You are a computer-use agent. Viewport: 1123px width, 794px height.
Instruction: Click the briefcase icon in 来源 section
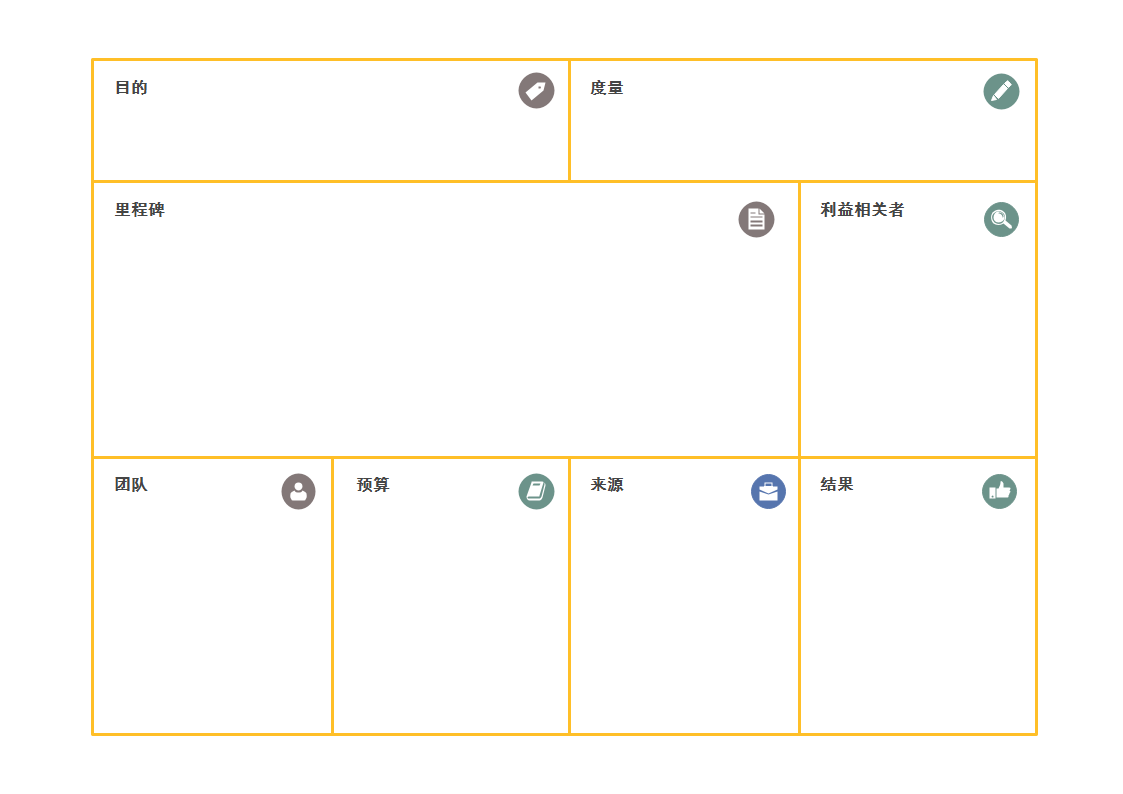[768, 491]
